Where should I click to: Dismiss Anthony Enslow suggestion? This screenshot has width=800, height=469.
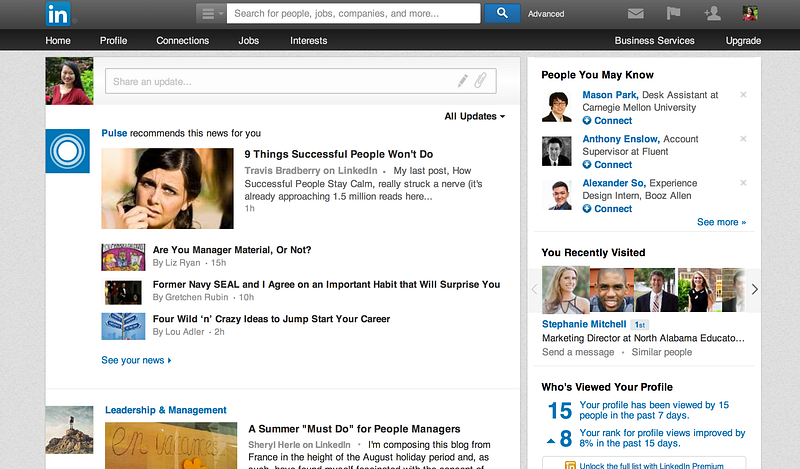click(x=743, y=138)
